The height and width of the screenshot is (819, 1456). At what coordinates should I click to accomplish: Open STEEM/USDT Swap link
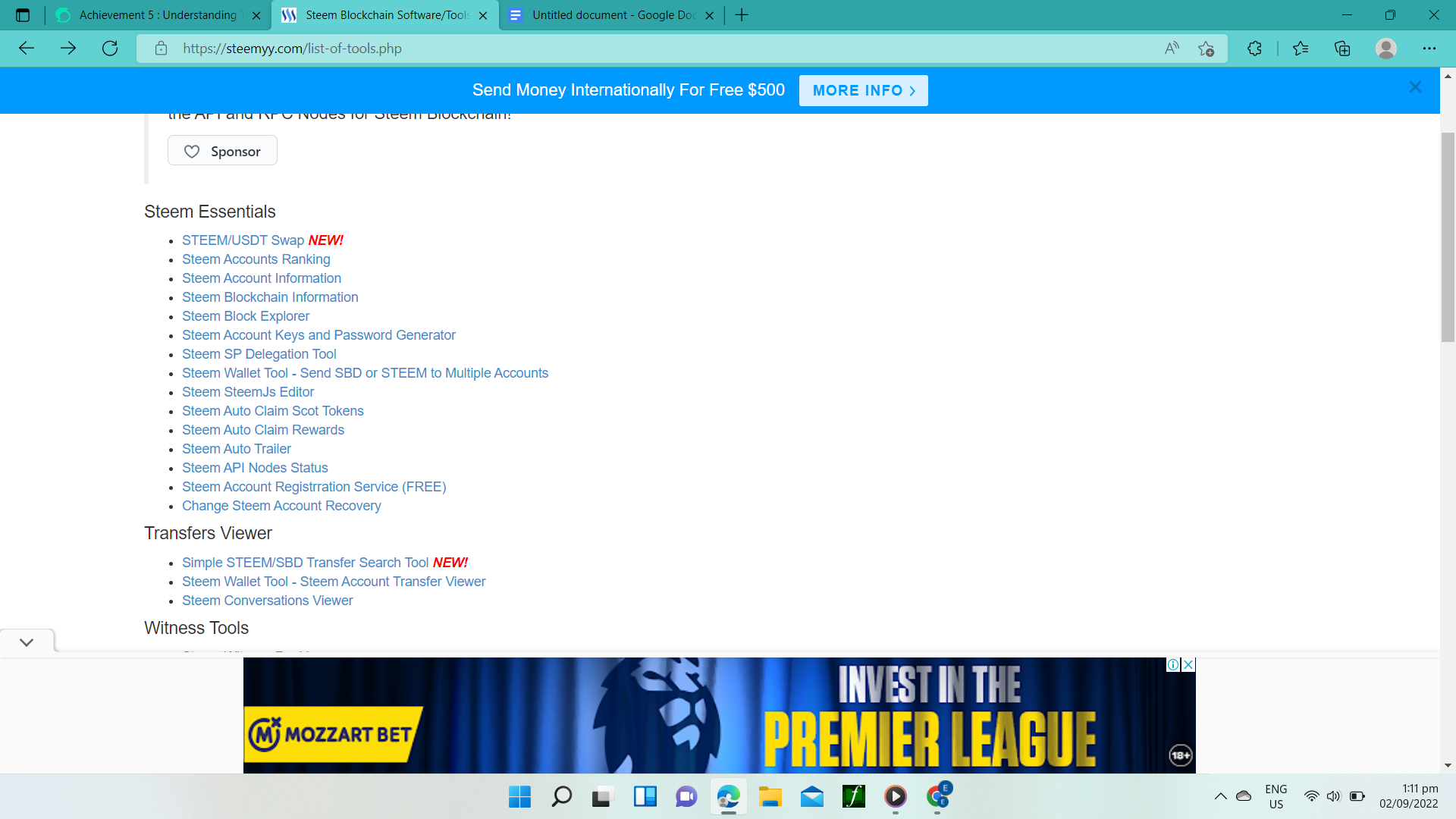[x=243, y=240]
